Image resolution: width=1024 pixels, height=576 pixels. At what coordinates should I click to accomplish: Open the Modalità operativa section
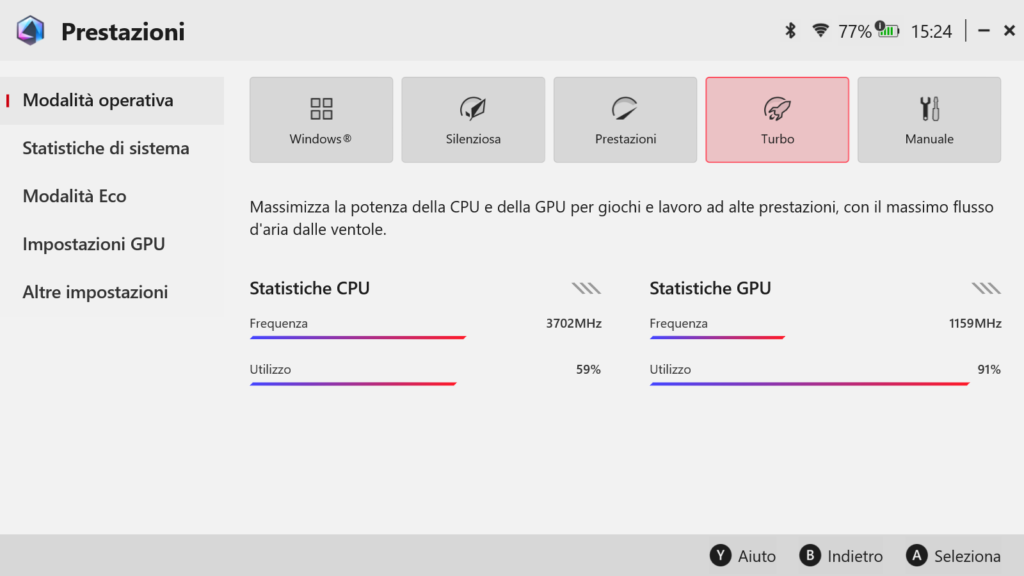point(98,100)
